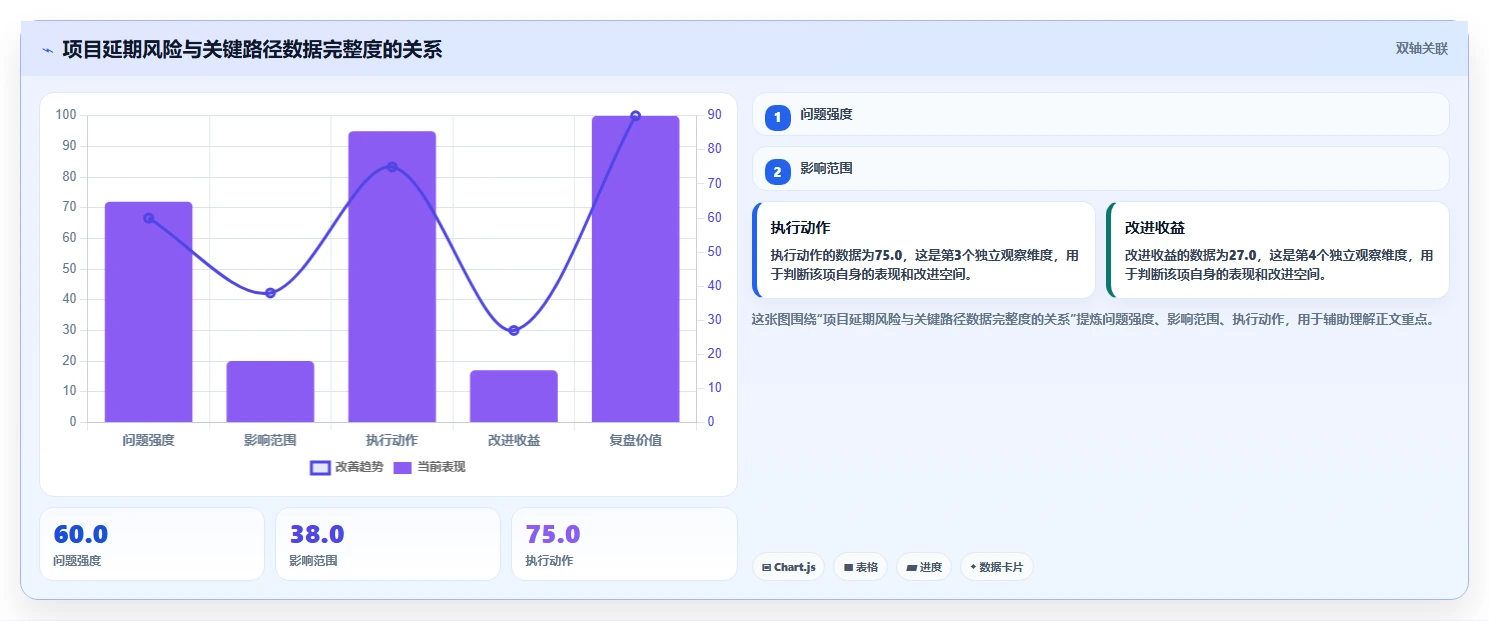Toggle the 当前表现 legend item

(429, 467)
